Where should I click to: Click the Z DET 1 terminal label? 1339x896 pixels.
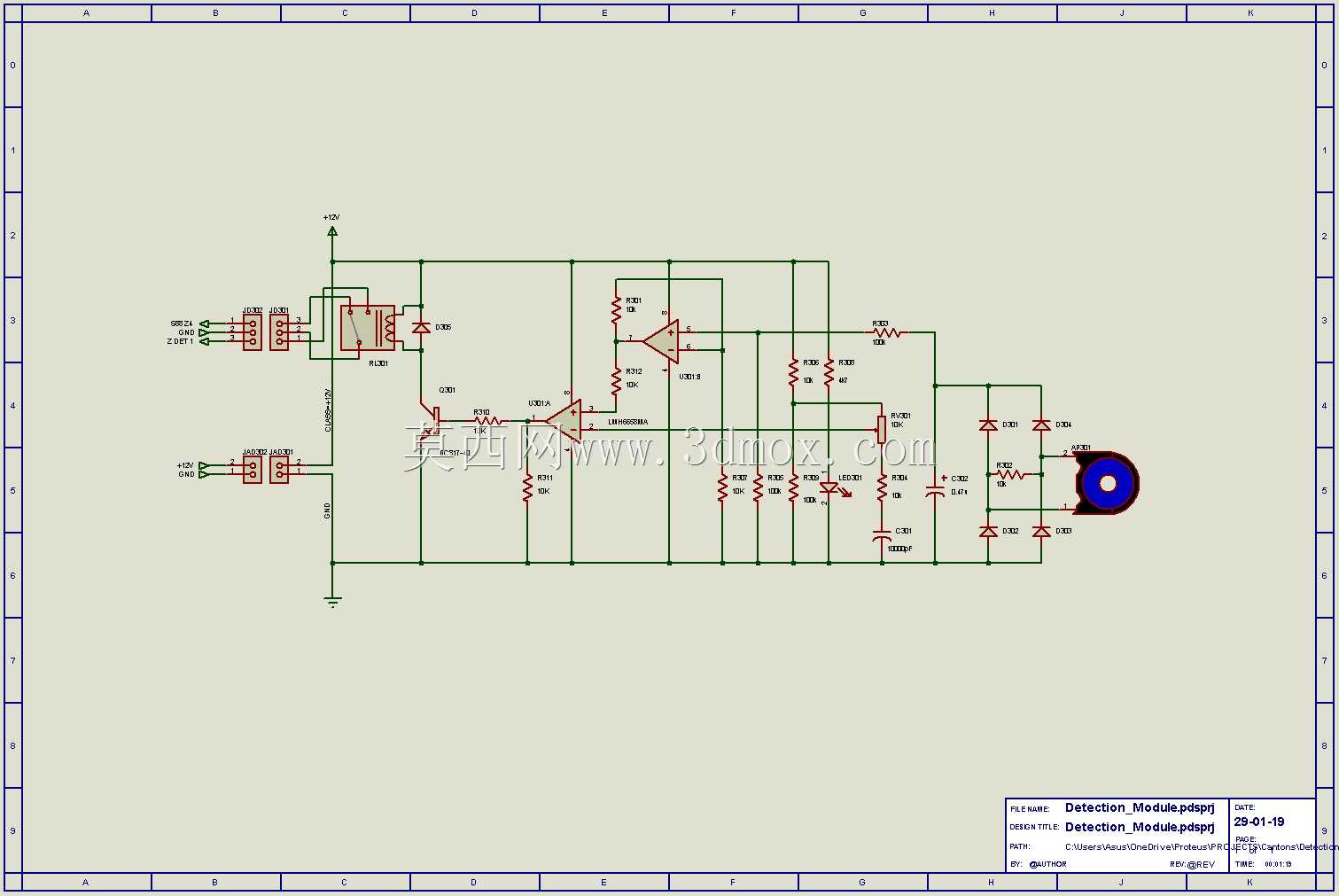180,341
